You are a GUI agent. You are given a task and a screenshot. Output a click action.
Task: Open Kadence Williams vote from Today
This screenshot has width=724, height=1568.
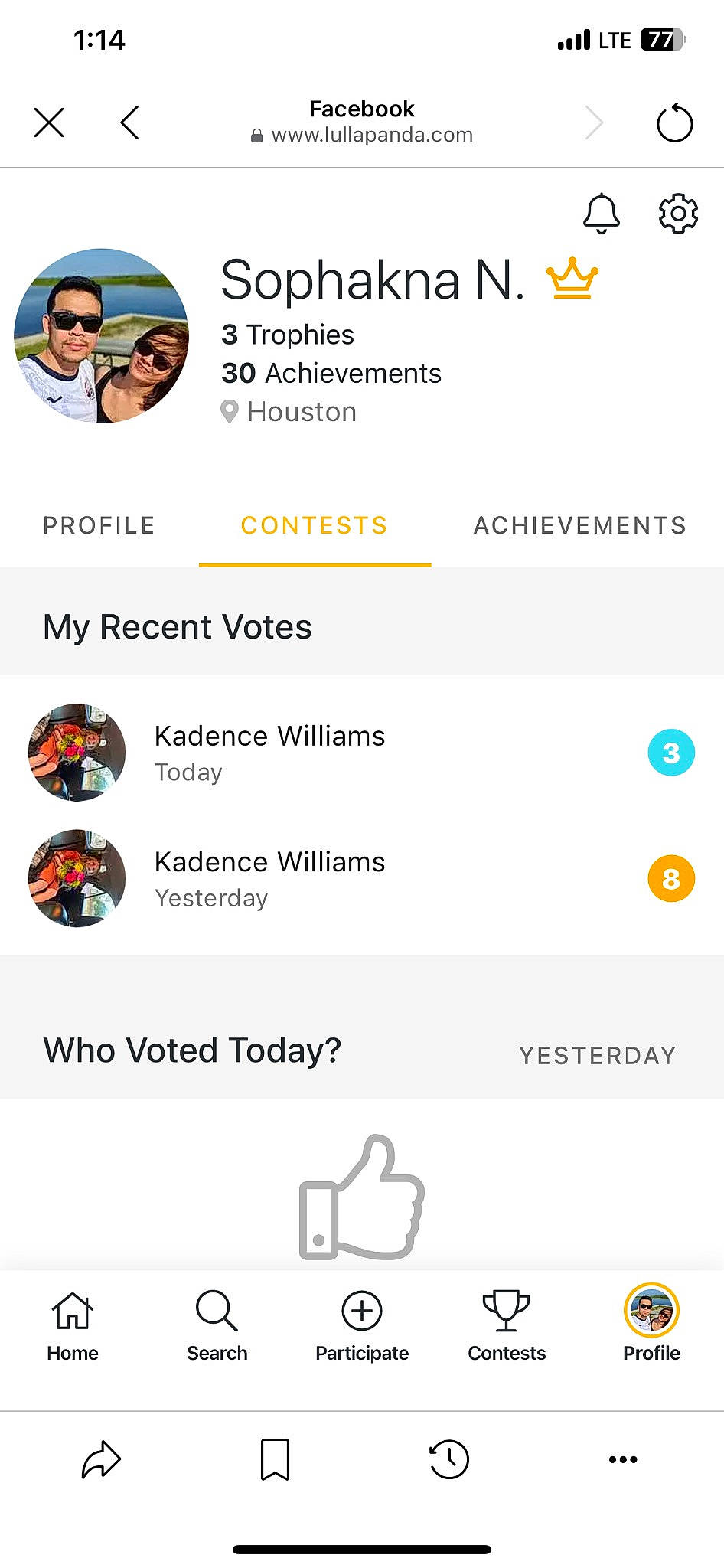269,753
